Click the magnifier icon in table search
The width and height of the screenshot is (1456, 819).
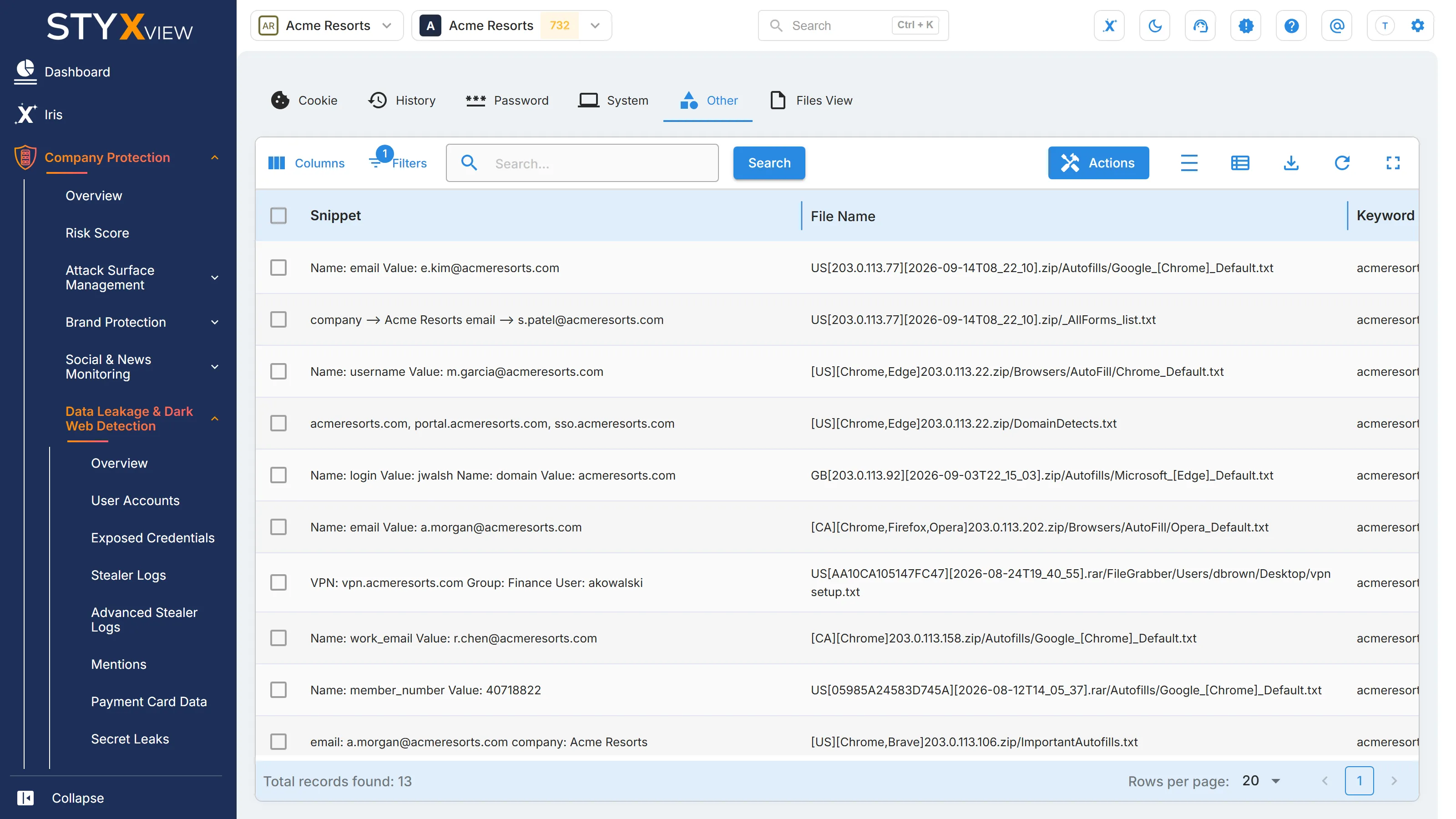click(469, 163)
